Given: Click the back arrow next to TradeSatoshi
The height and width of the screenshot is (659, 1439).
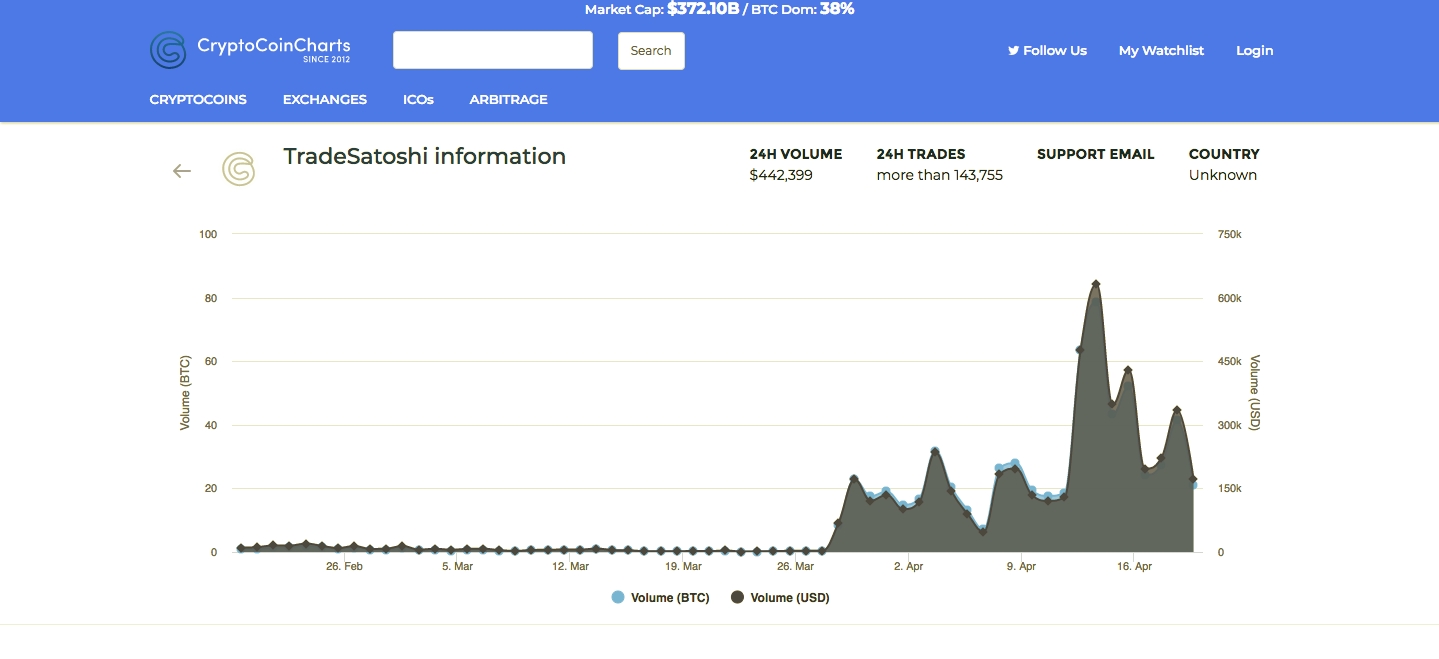Looking at the screenshot, I should pyautogui.click(x=182, y=171).
